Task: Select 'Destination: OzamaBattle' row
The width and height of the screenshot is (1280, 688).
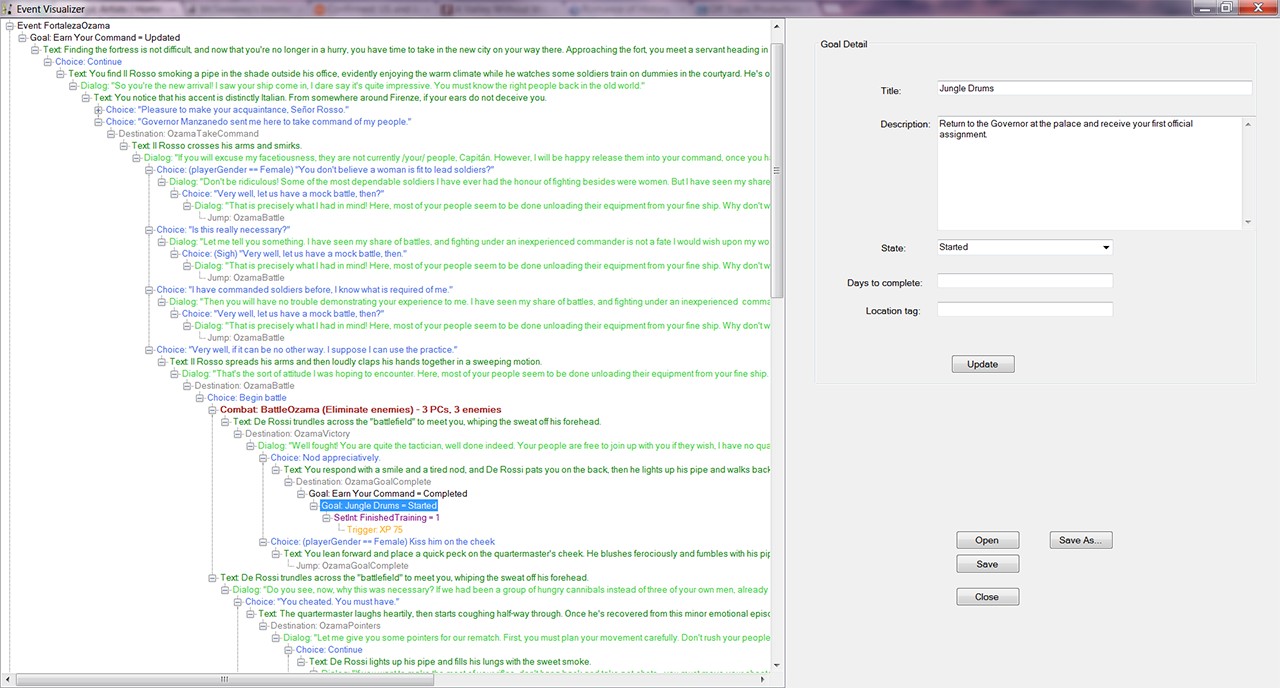Action: [x=245, y=386]
